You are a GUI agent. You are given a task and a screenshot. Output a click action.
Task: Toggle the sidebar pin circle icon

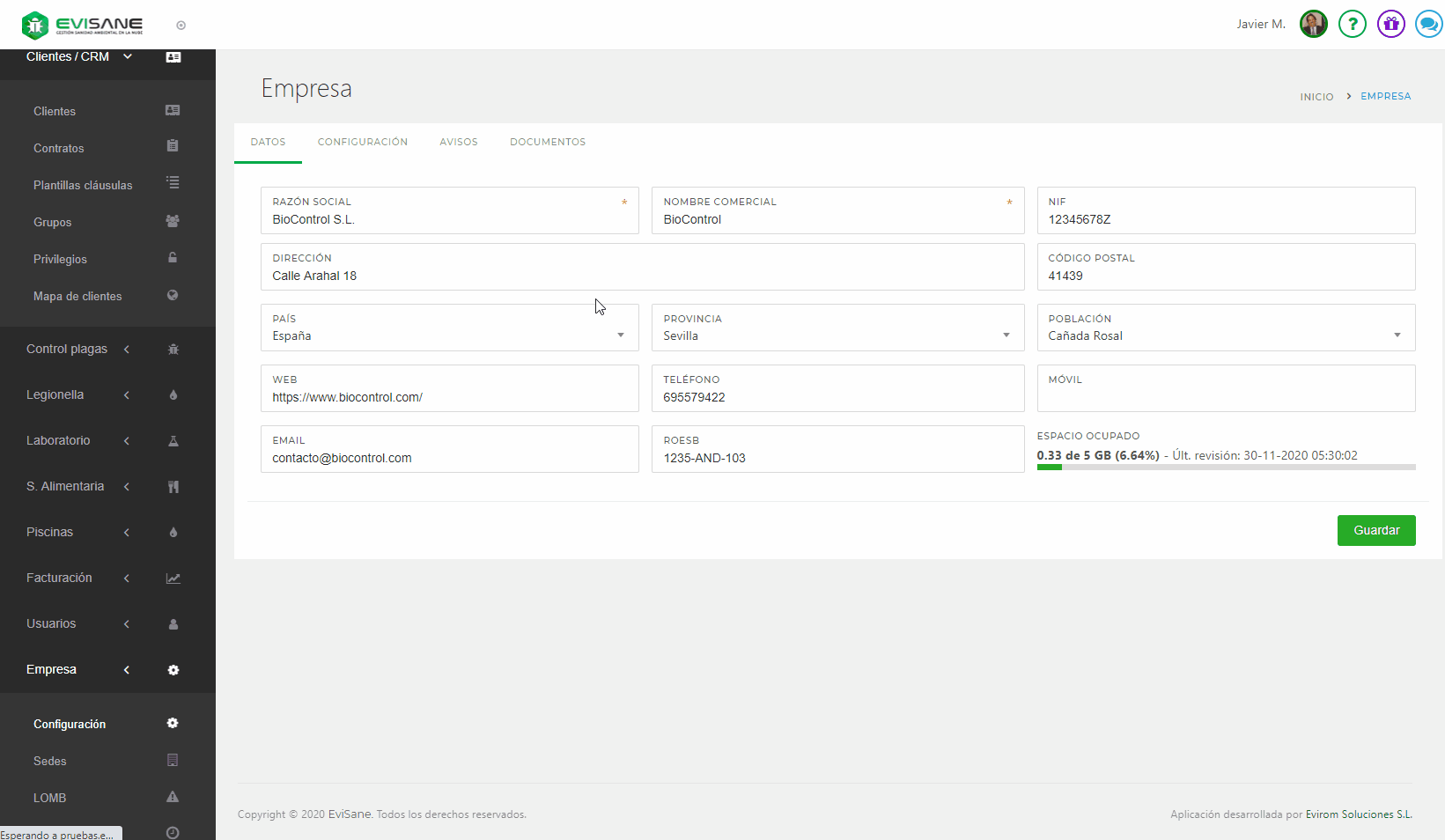tap(181, 26)
